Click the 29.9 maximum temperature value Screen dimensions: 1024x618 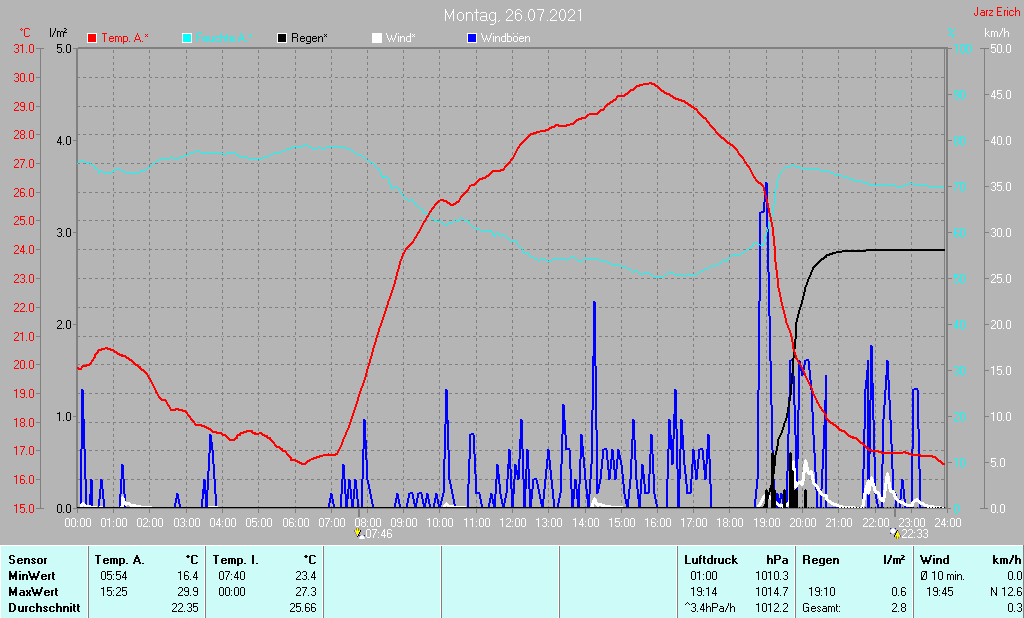point(187,592)
